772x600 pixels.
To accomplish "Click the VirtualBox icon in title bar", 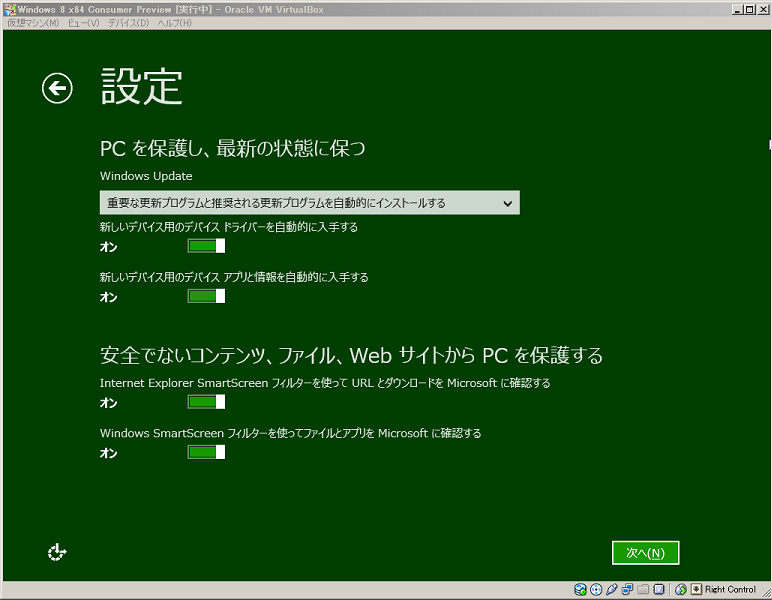I will point(9,9).
